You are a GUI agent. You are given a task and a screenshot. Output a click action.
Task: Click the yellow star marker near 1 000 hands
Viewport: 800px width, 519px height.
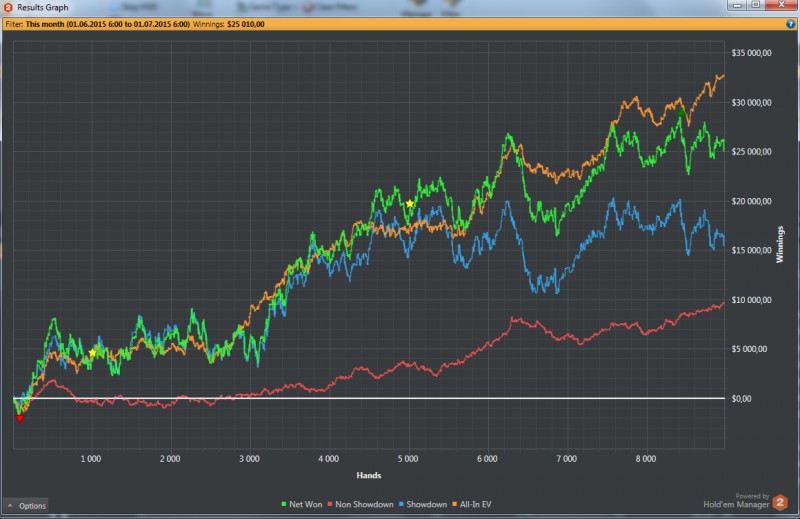point(93,353)
